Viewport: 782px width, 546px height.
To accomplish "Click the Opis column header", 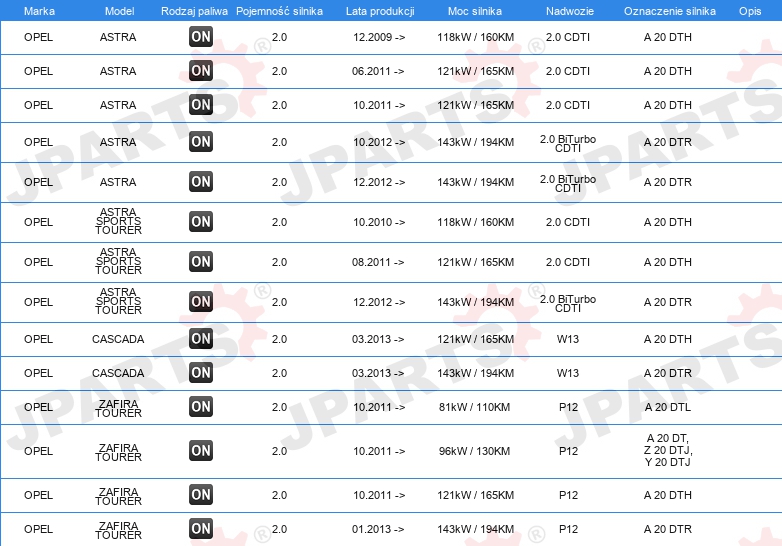I will [x=750, y=11].
